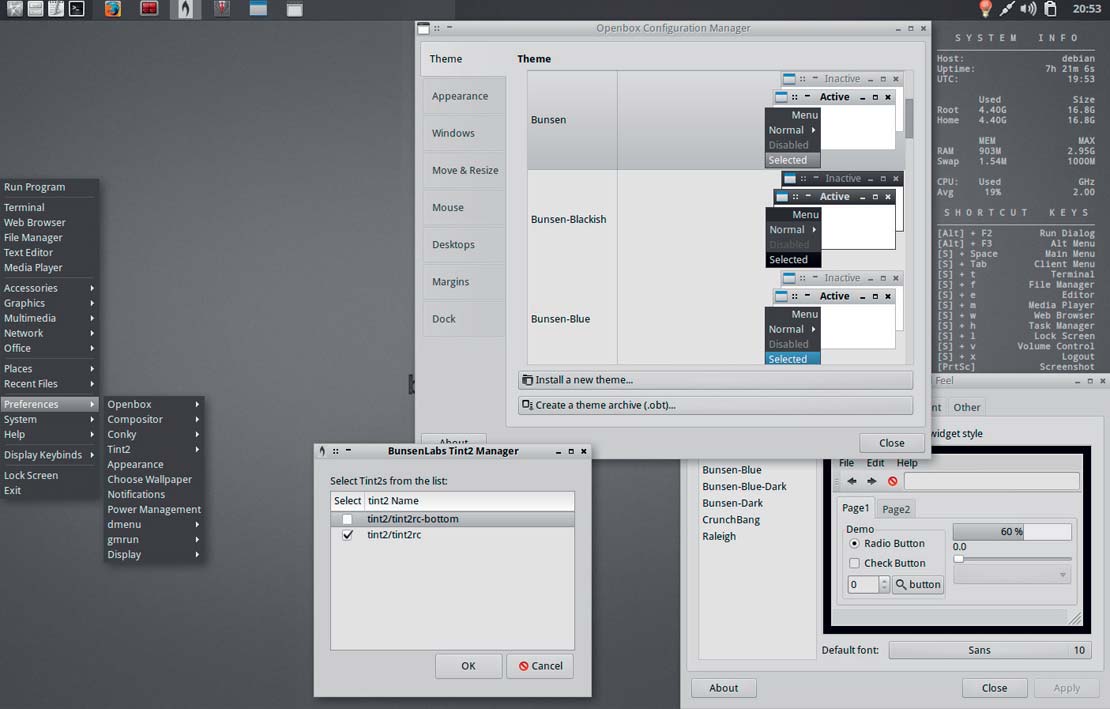Expand the Network submenu

[49, 333]
